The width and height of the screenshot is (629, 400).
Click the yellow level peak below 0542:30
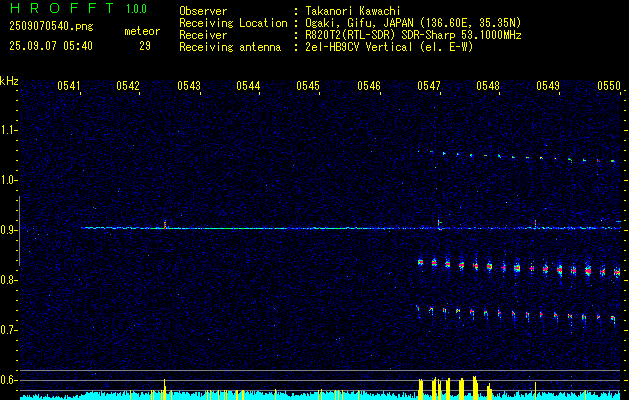[164, 389]
